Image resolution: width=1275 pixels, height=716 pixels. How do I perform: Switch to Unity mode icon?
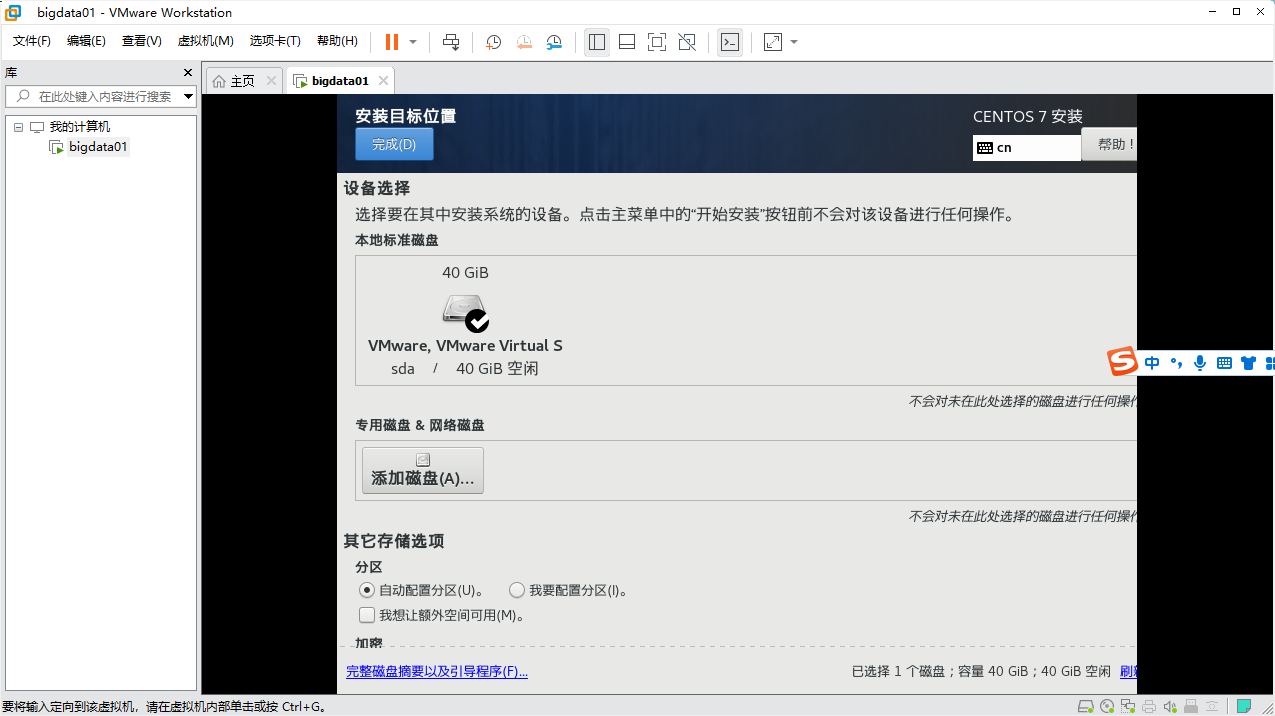click(x=687, y=42)
